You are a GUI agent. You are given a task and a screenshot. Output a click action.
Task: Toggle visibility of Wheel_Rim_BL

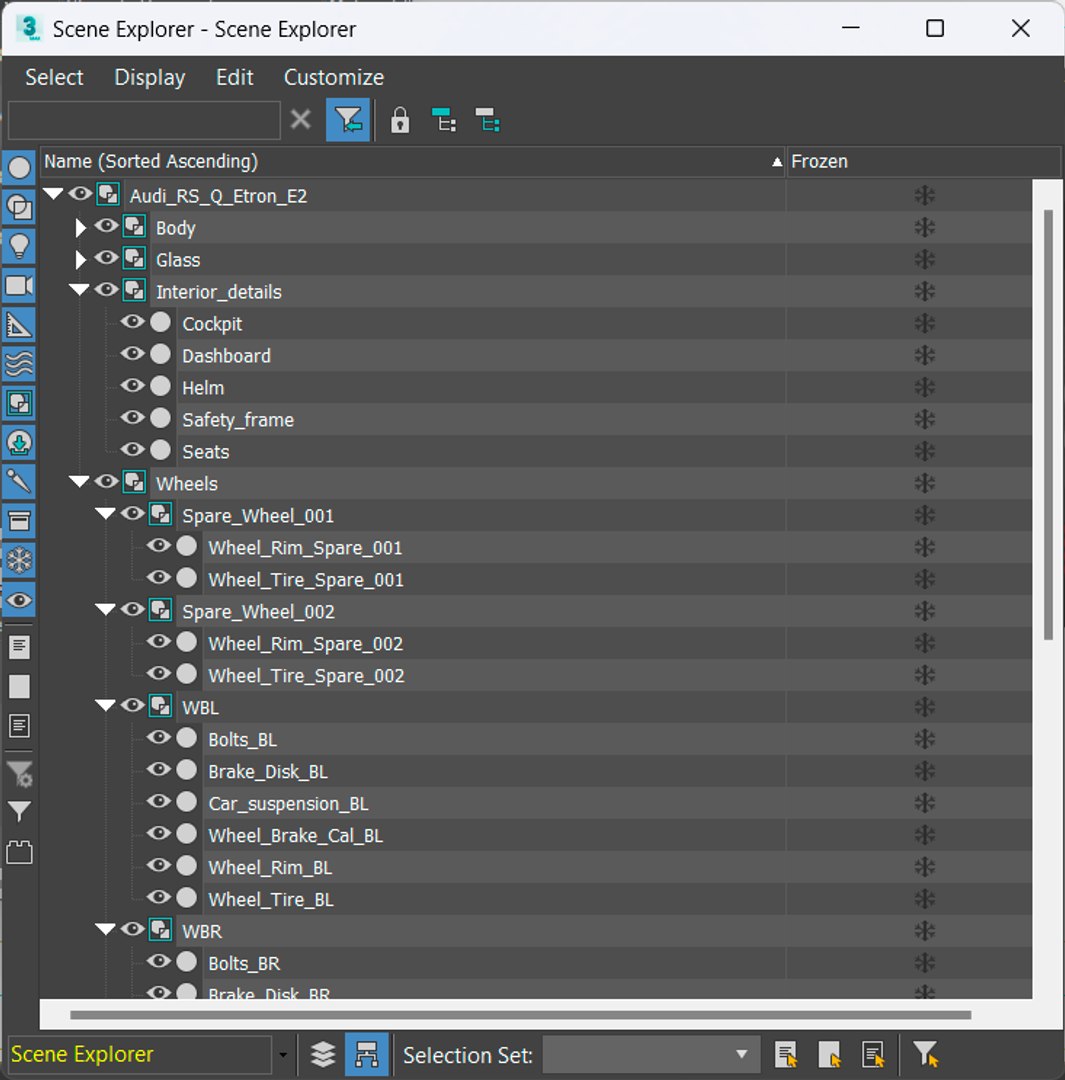158,864
